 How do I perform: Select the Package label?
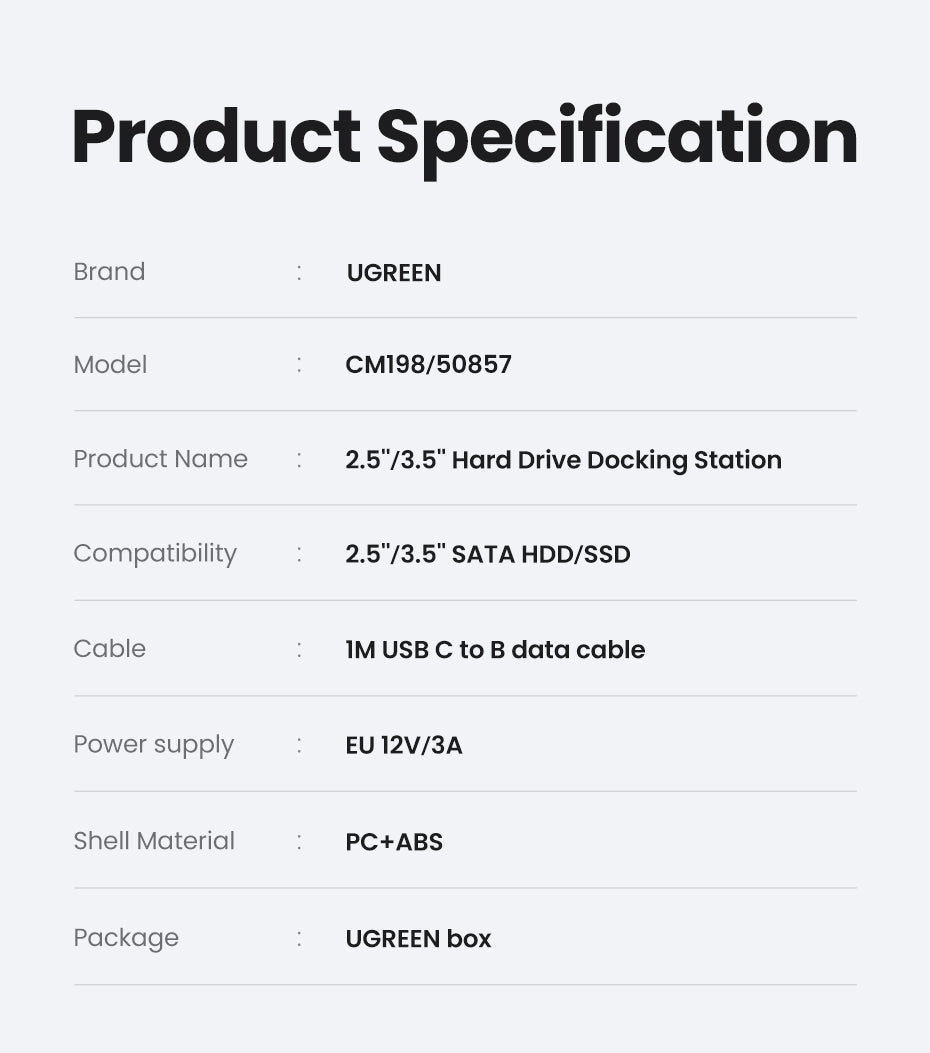[126, 938]
